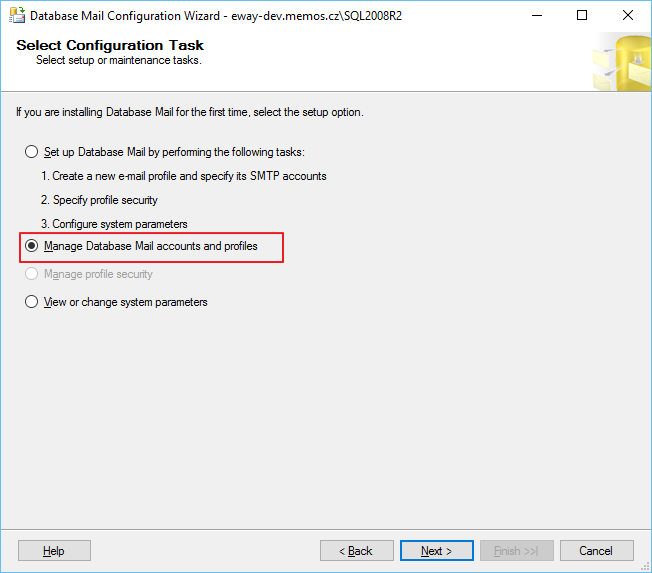The image size is (652, 573).
Task: Click the resize grip in the window corner
Action: tap(645, 566)
